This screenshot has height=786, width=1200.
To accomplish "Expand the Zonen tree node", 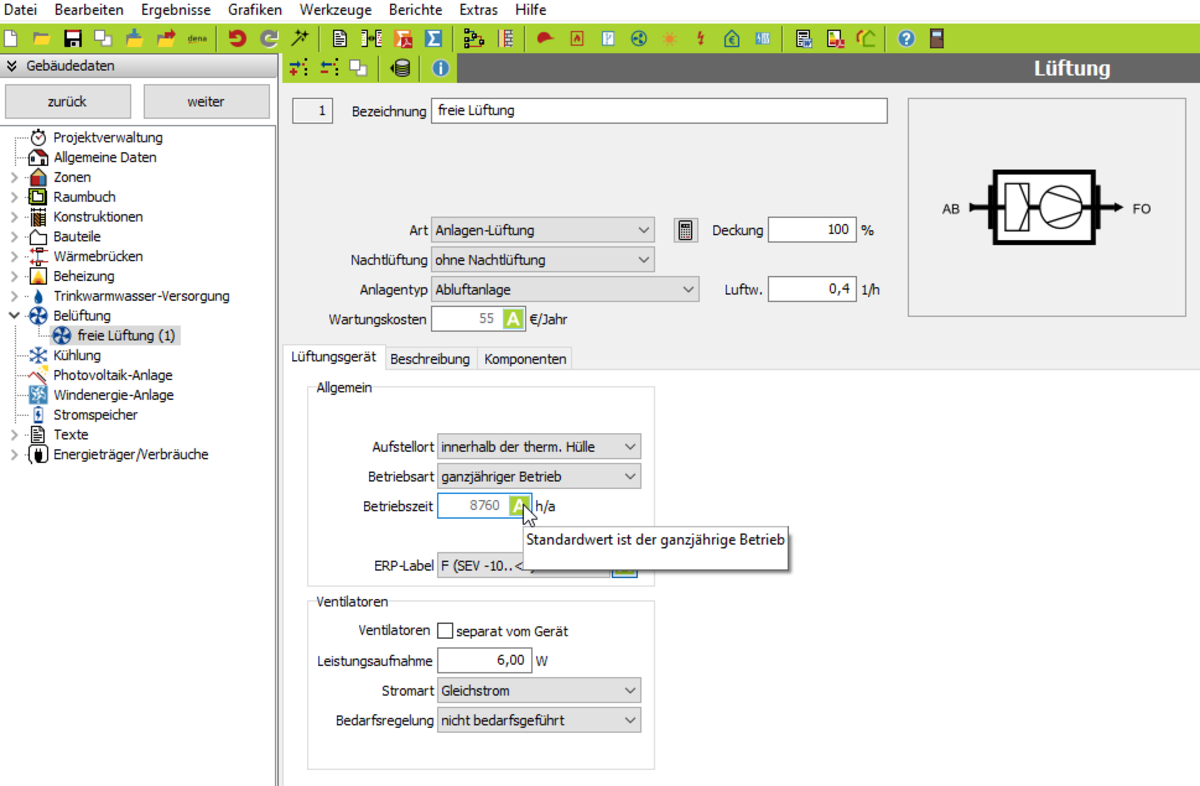I will [x=14, y=177].
